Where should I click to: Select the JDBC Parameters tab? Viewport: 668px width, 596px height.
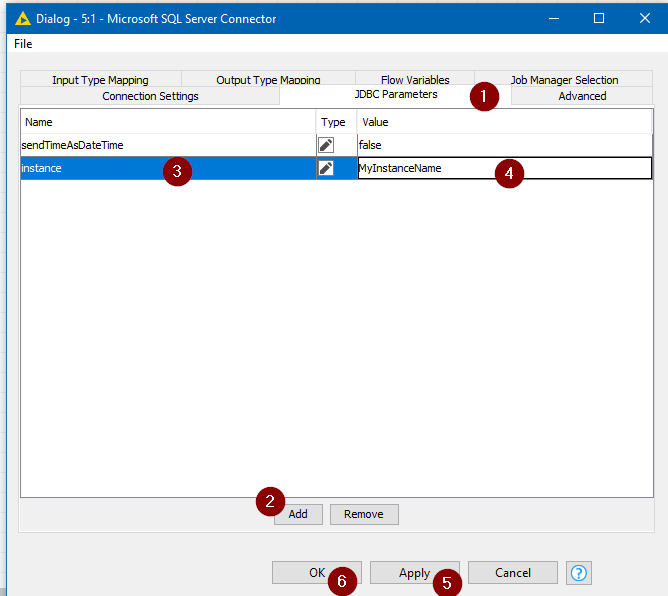(x=396, y=95)
